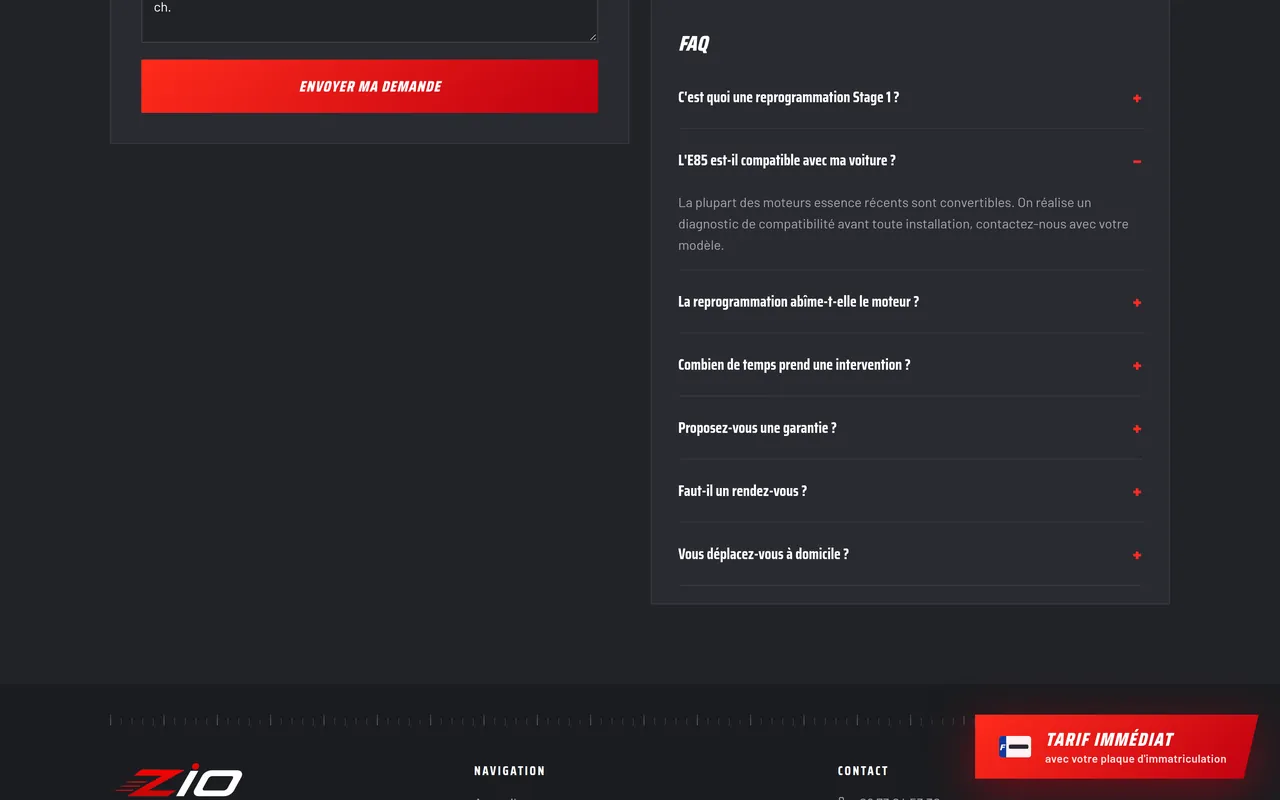
Task: Expand "La reprogrammation abîme-t-elle le moteur ?"
Action: (910, 302)
